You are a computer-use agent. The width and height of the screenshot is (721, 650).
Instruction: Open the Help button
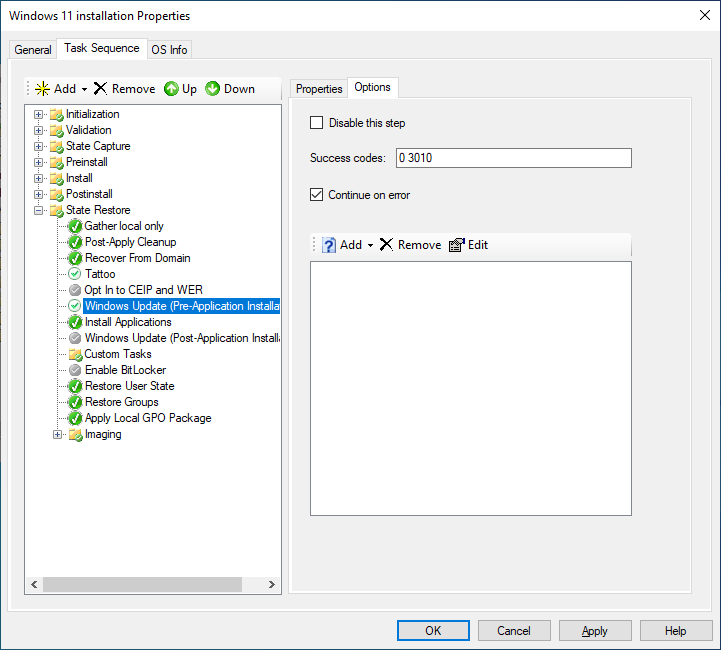[x=676, y=631]
